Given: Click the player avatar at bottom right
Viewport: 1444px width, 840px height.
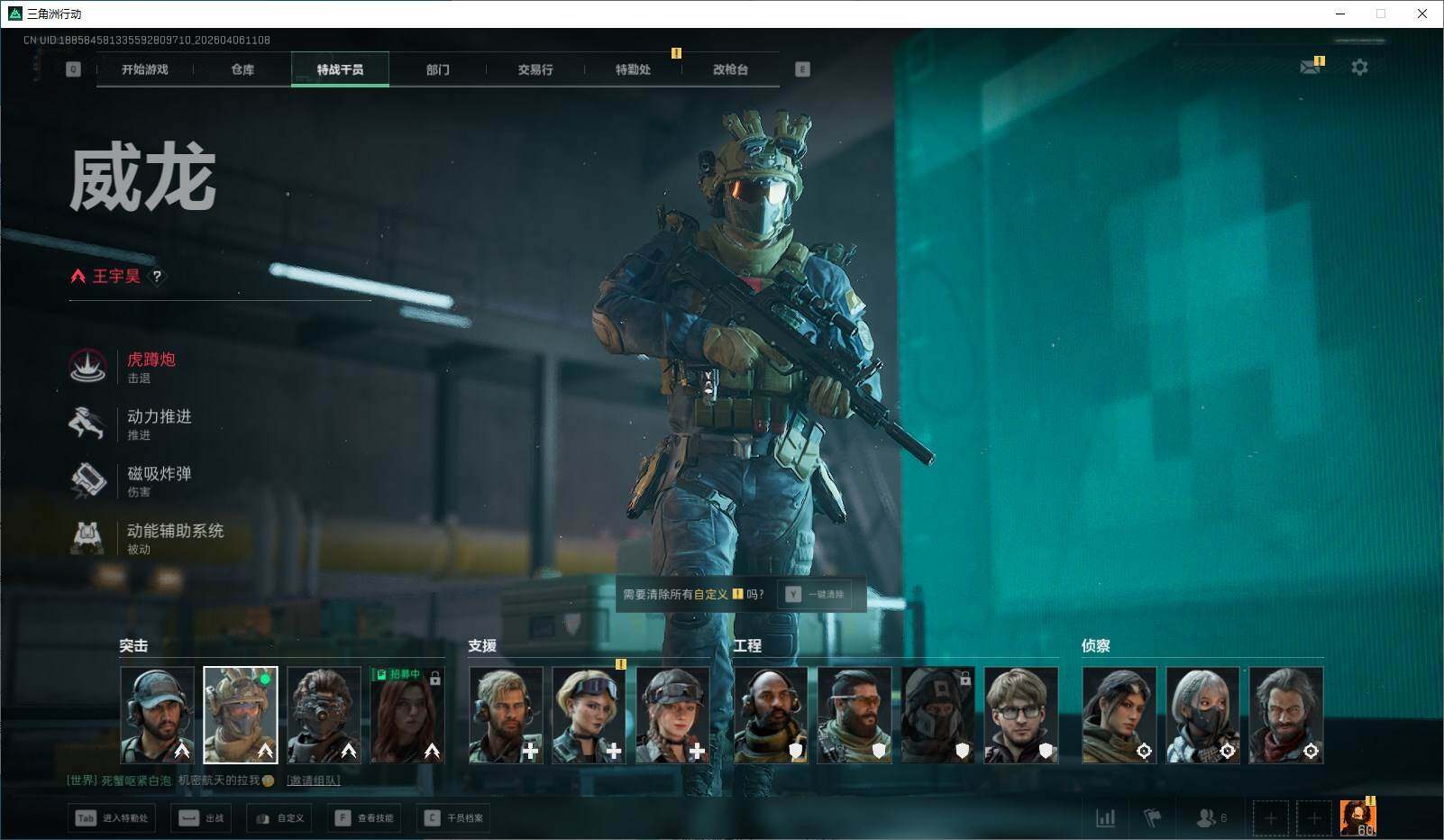Looking at the screenshot, I should click(1357, 817).
